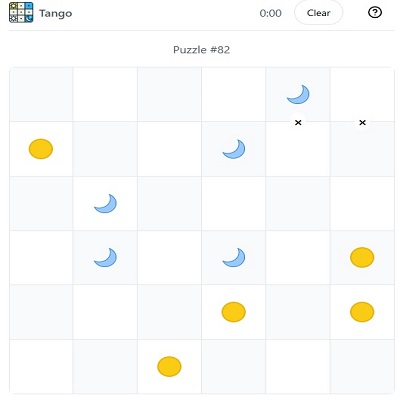Toggle the empty bottom-right grid cell
The width and height of the screenshot is (400, 400).
(x=362, y=366)
